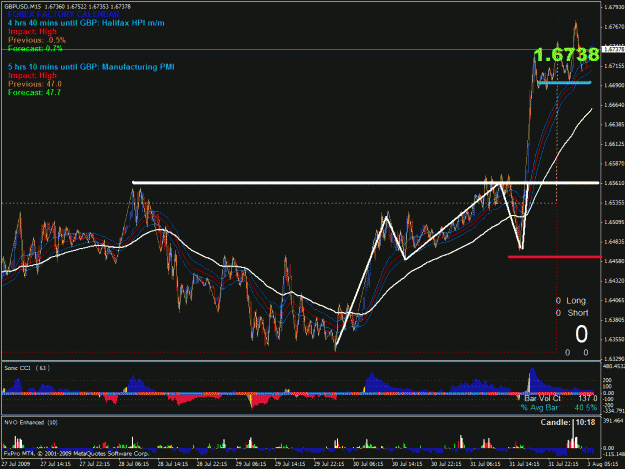Select the Sonic CCI (63) indicator label
The height and width of the screenshot is (469, 625).
click(x=27, y=368)
